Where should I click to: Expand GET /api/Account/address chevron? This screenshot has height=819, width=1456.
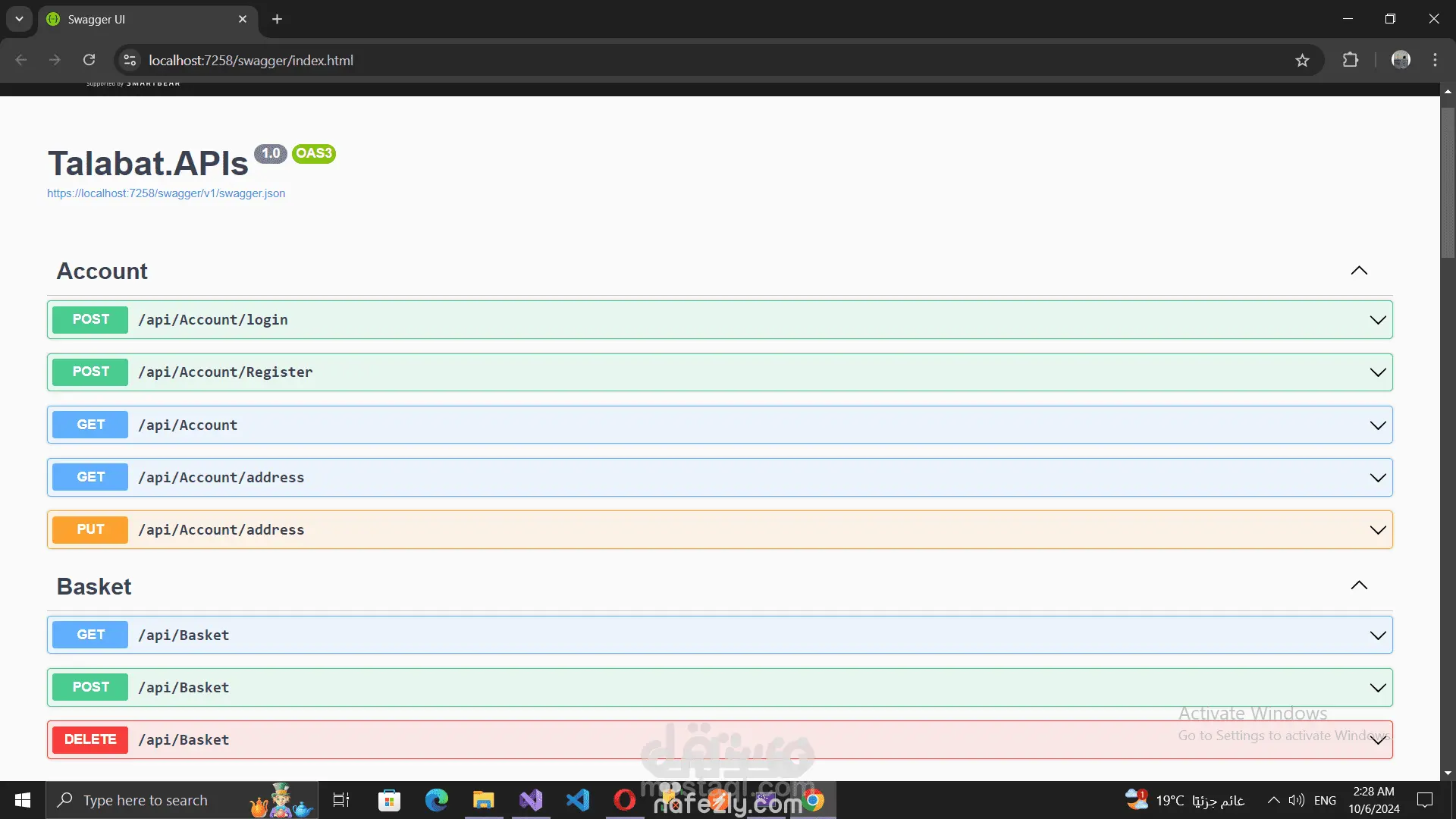coord(1378,478)
